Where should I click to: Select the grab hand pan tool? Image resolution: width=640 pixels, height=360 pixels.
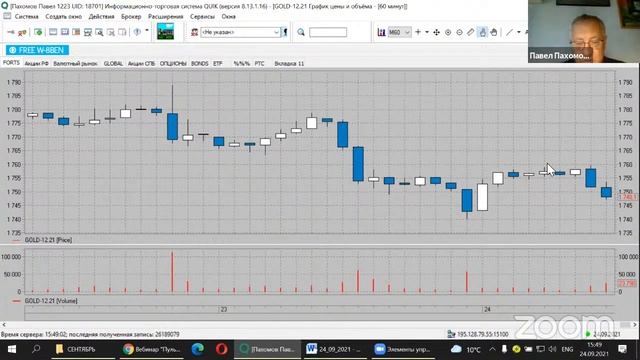pos(494,32)
